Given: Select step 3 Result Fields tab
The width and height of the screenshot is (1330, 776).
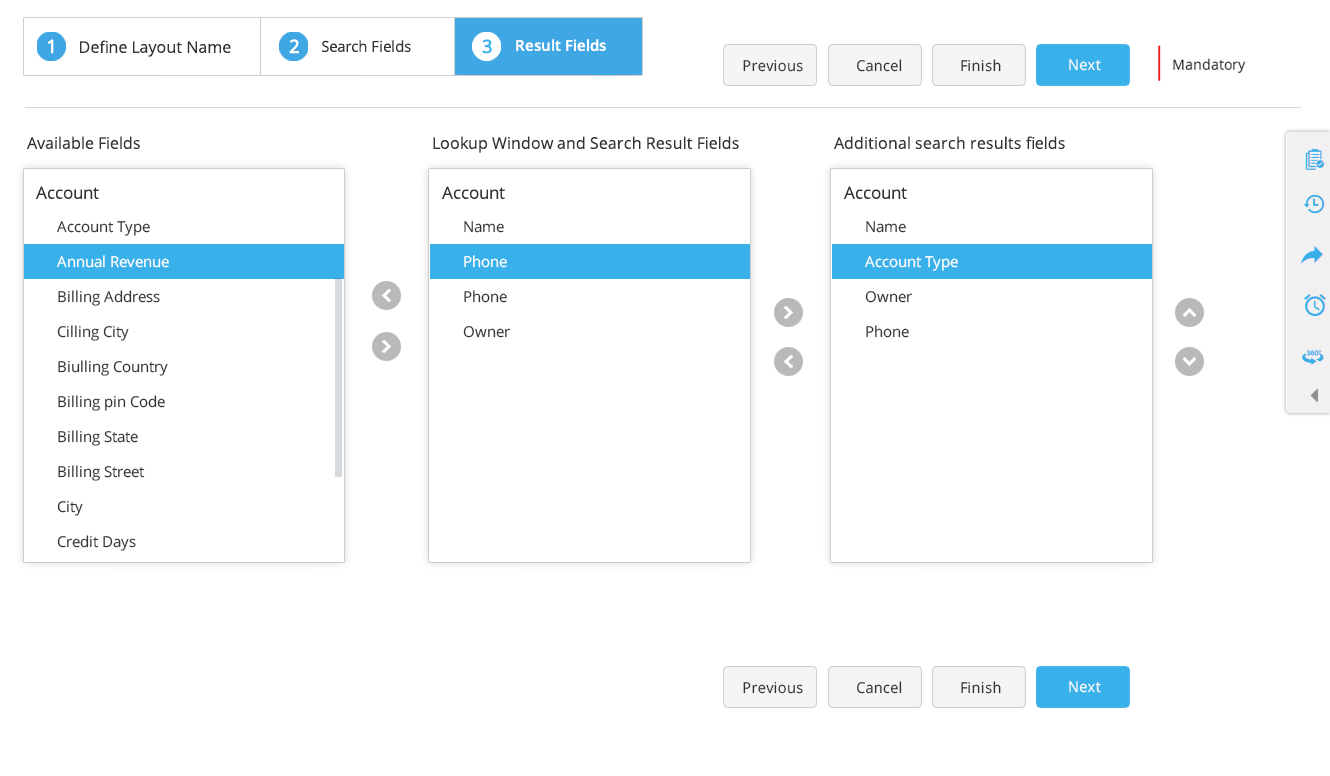Looking at the screenshot, I should [x=548, y=46].
